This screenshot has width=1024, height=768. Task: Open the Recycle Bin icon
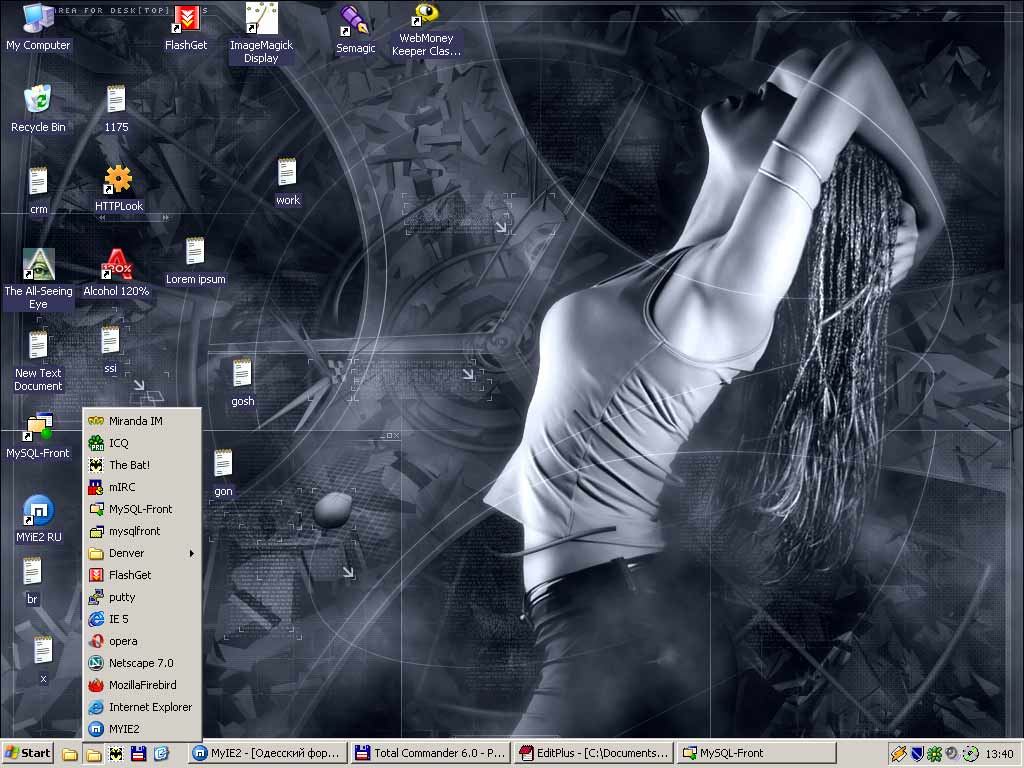[x=38, y=101]
